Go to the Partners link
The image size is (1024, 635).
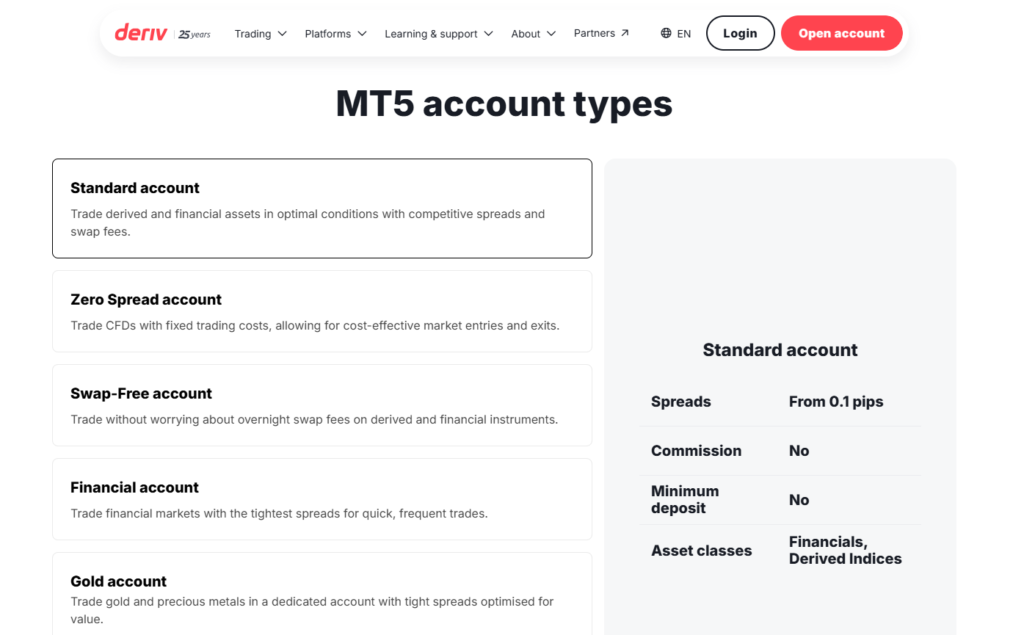tap(601, 33)
